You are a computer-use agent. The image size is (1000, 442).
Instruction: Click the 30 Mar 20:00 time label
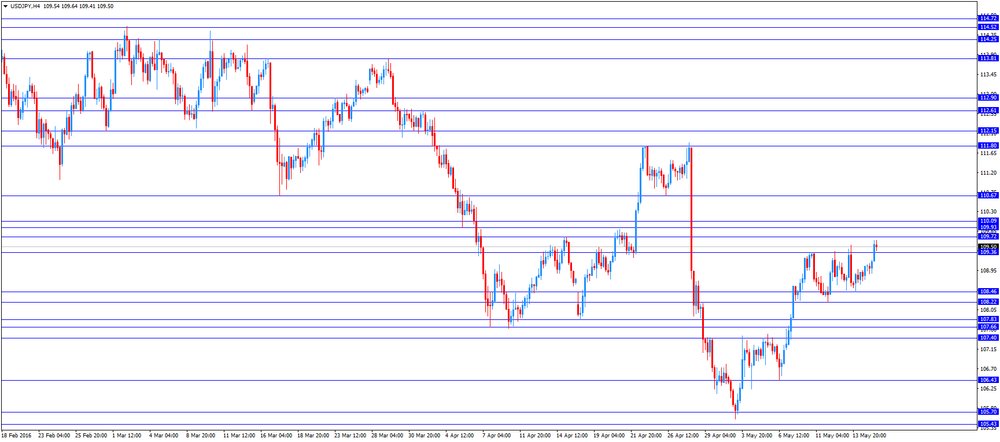[424, 436]
